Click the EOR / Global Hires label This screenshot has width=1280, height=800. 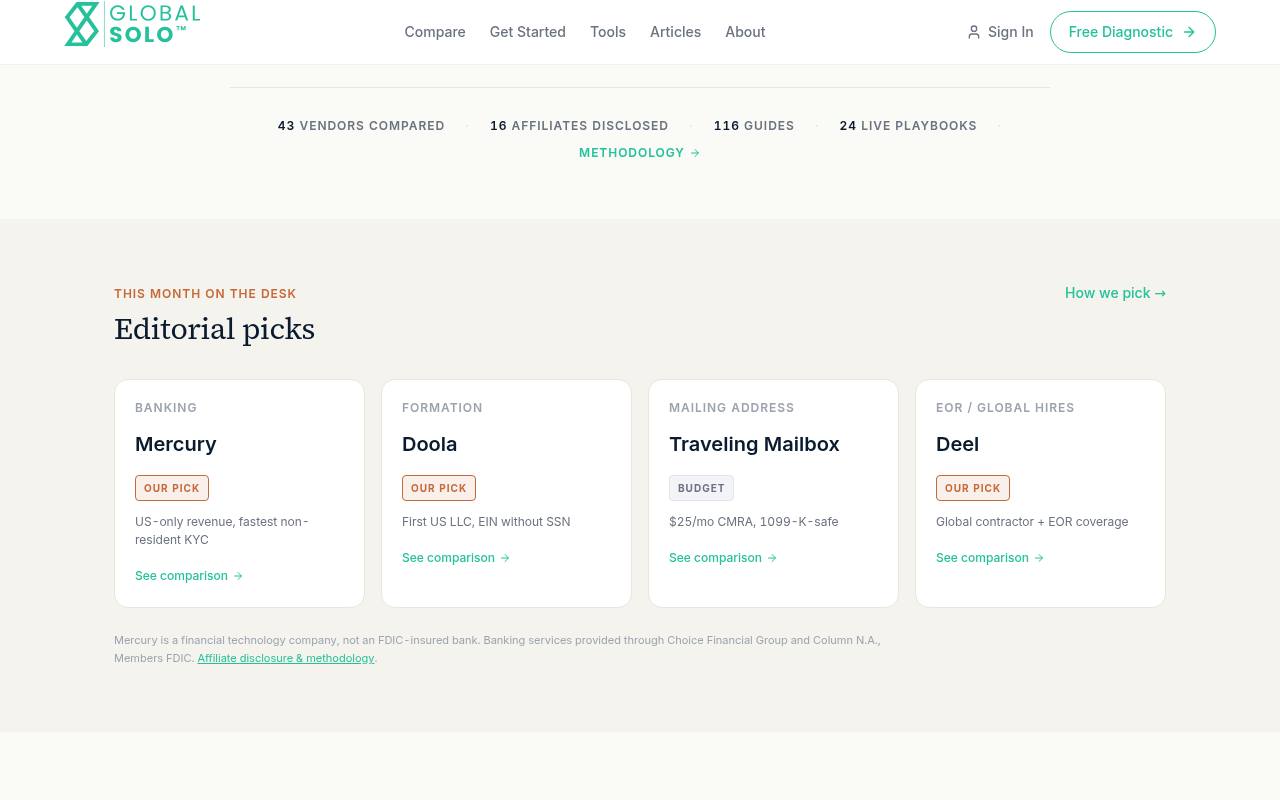(x=1005, y=408)
